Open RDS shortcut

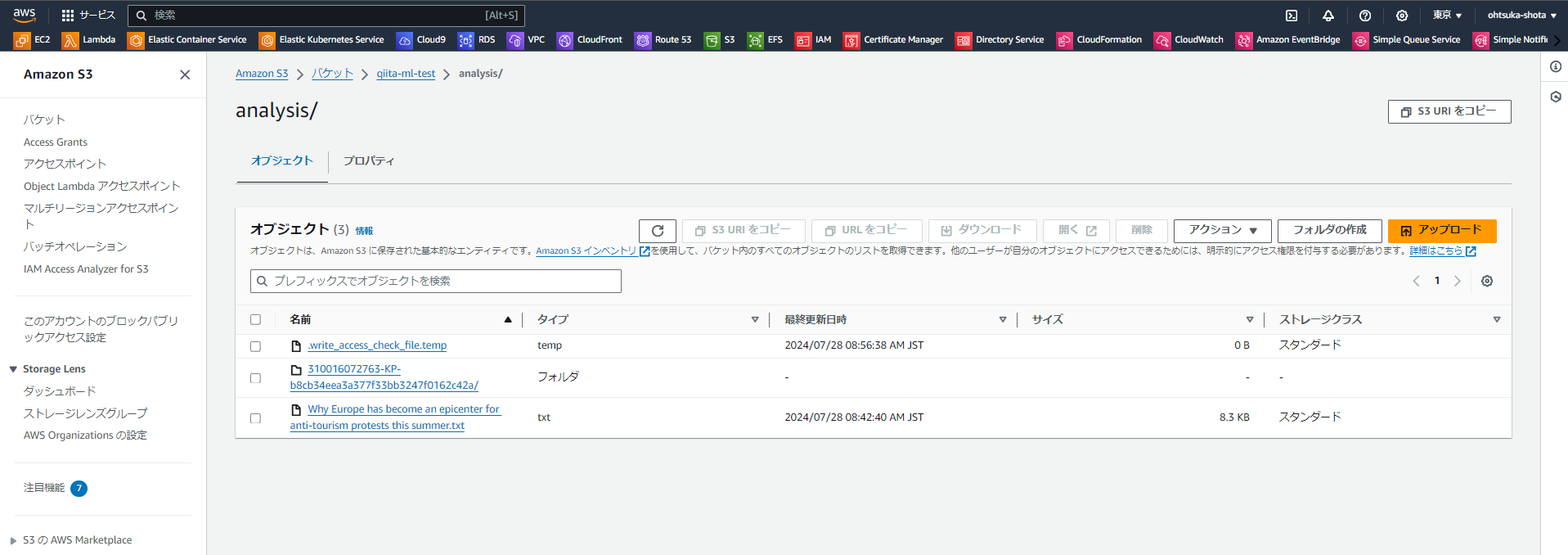pos(477,39)
